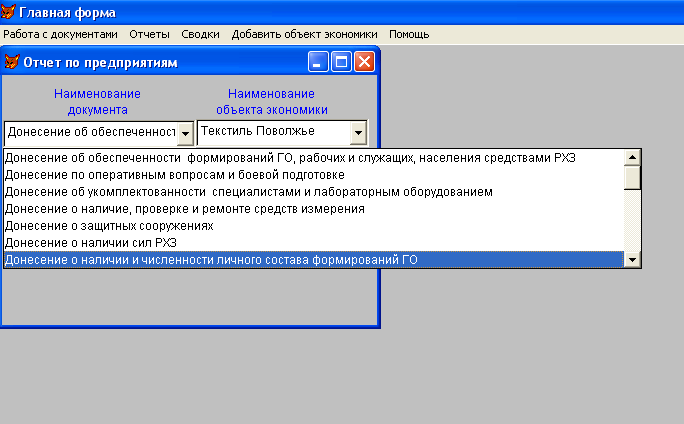
Task: Select 'Донесение по оперативным вопросам и боевой подготовке'
Action: (x=175, y=175)
